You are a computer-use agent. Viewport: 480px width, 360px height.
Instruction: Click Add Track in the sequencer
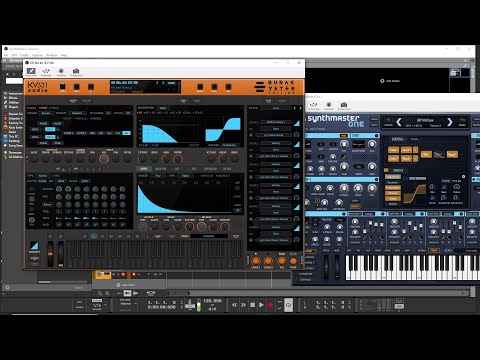point(126,285)
